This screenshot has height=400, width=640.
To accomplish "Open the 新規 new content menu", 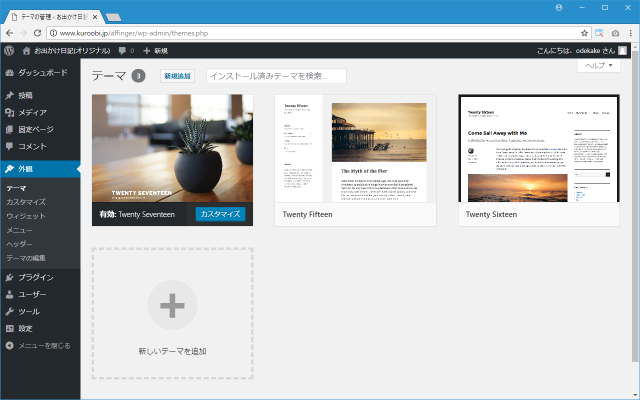I will pos(154,50).
